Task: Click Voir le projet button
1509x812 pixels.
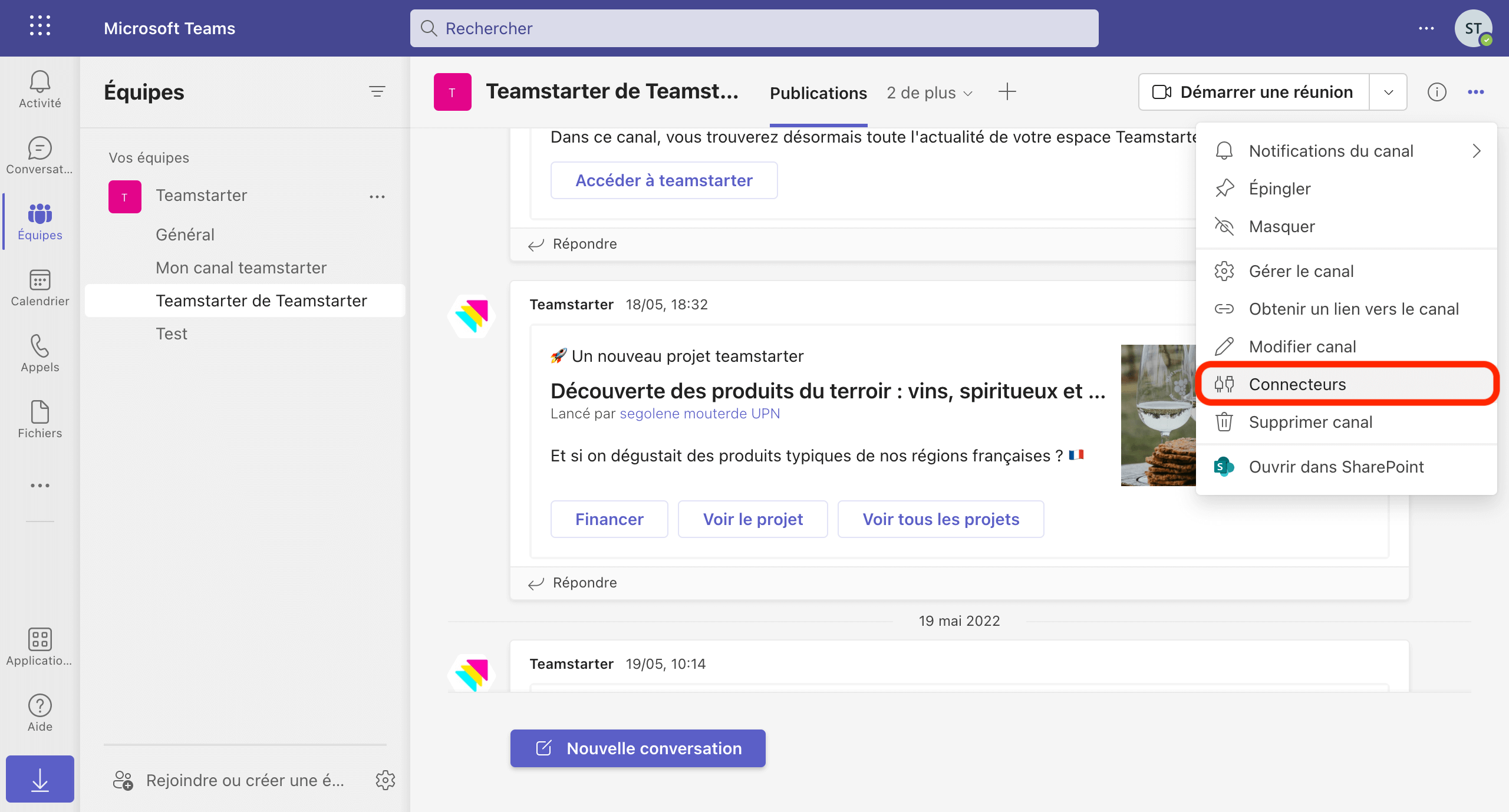Action: click(x=753, y=519)
